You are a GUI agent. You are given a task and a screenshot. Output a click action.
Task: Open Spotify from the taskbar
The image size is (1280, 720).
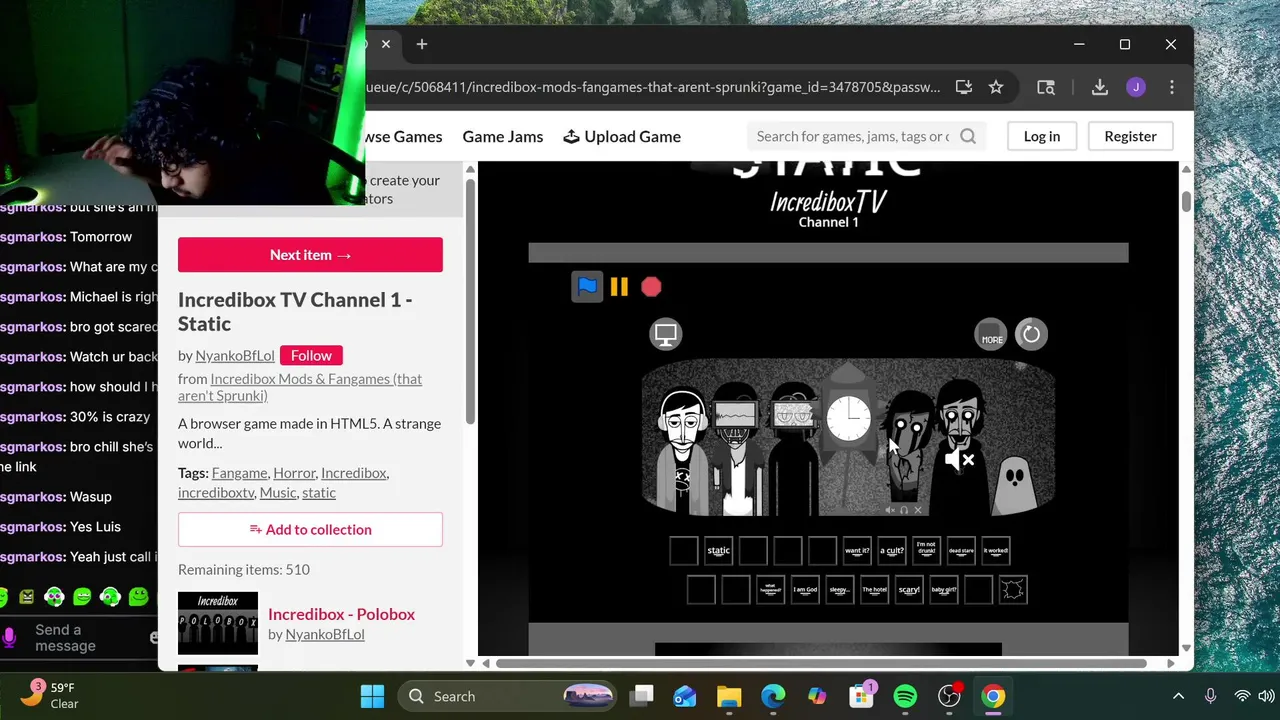905,696
